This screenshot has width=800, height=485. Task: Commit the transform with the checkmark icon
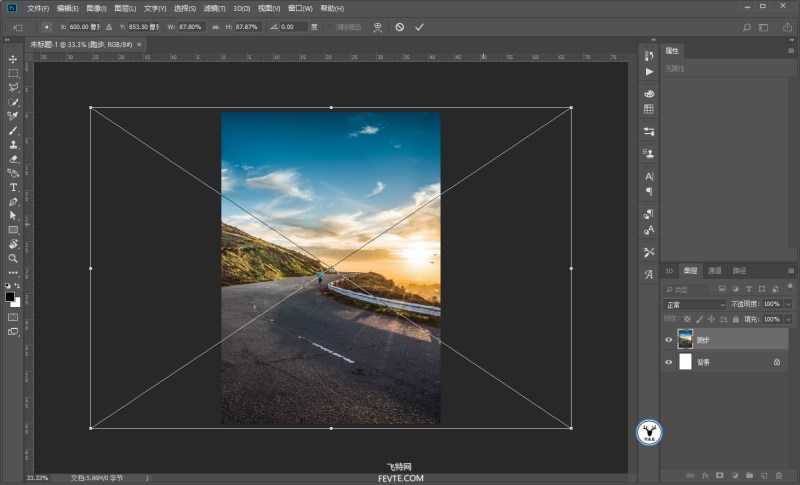pos(419,27)
